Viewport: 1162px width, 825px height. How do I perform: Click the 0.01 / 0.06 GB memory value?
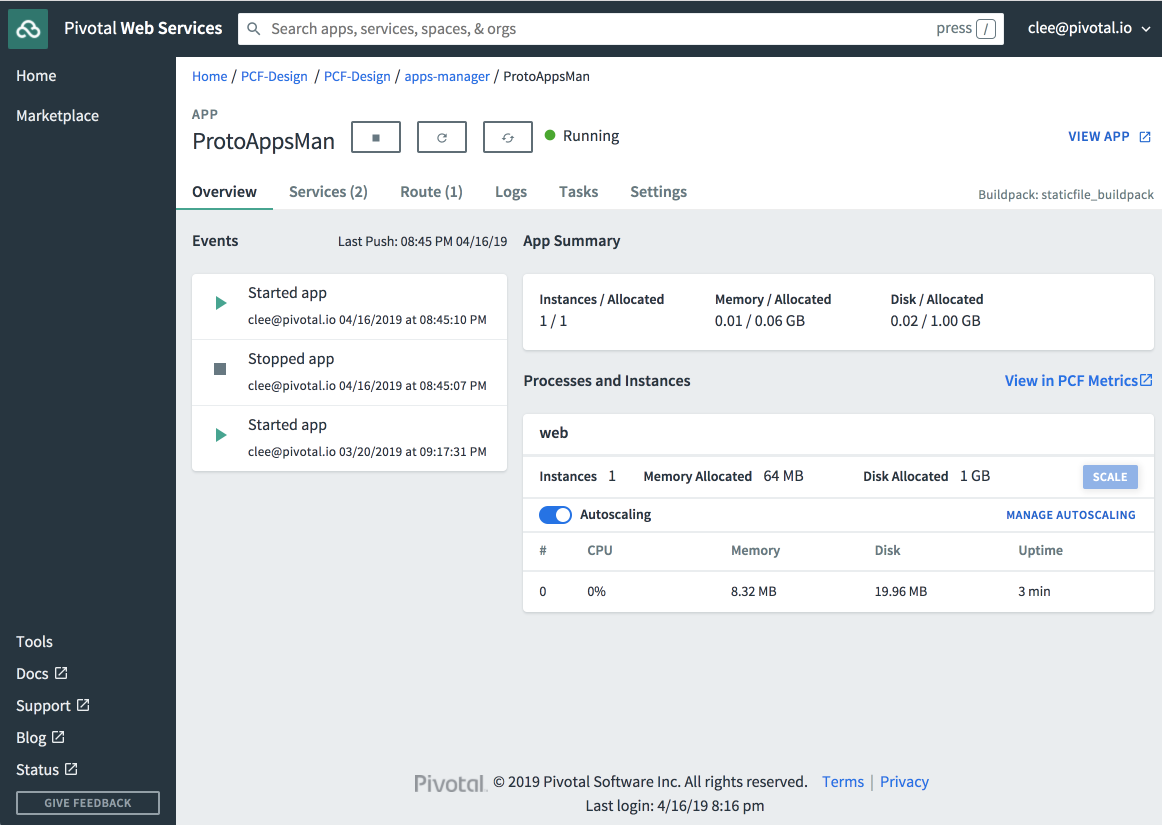click(760, 321)
